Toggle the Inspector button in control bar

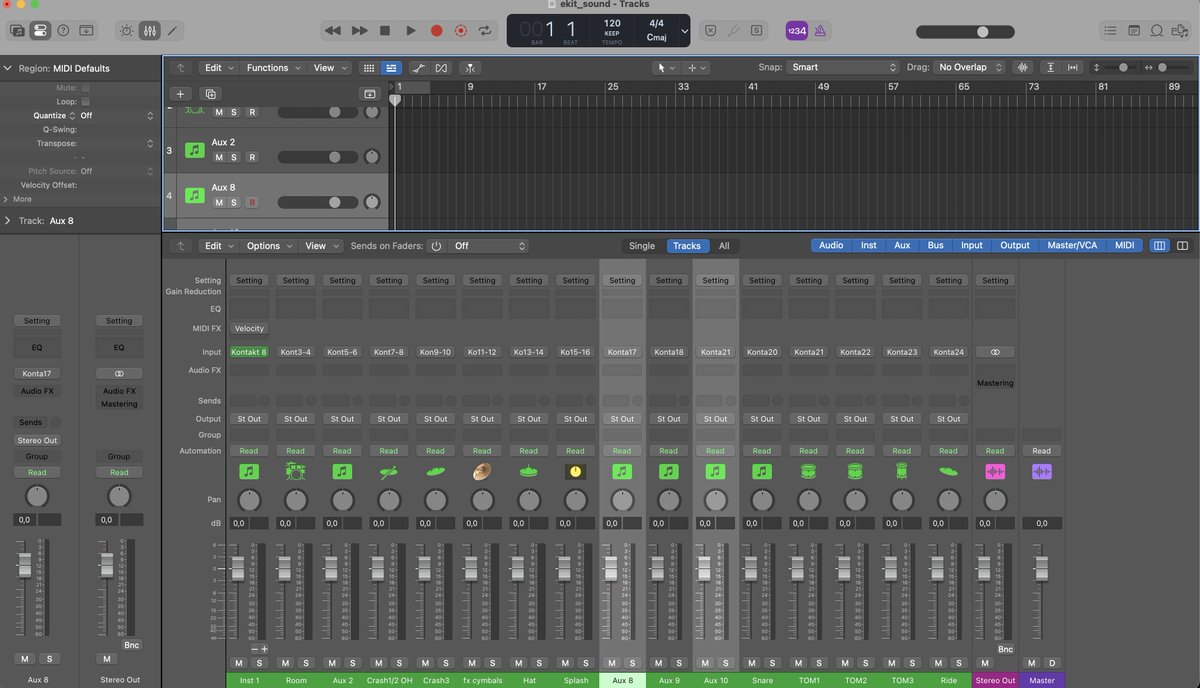click(x=40, y=31)
